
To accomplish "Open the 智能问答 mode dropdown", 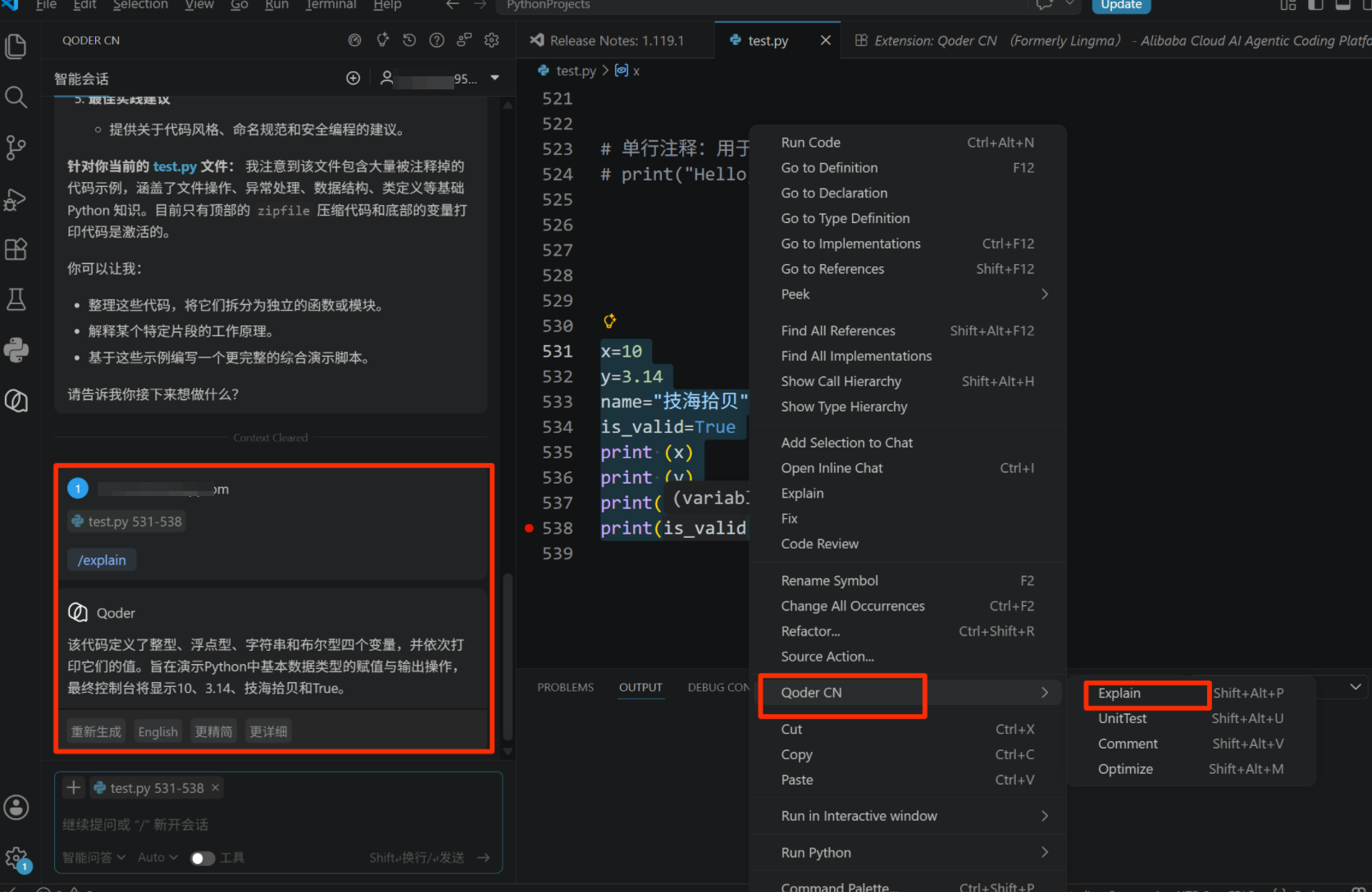I will tap(94, 858).
